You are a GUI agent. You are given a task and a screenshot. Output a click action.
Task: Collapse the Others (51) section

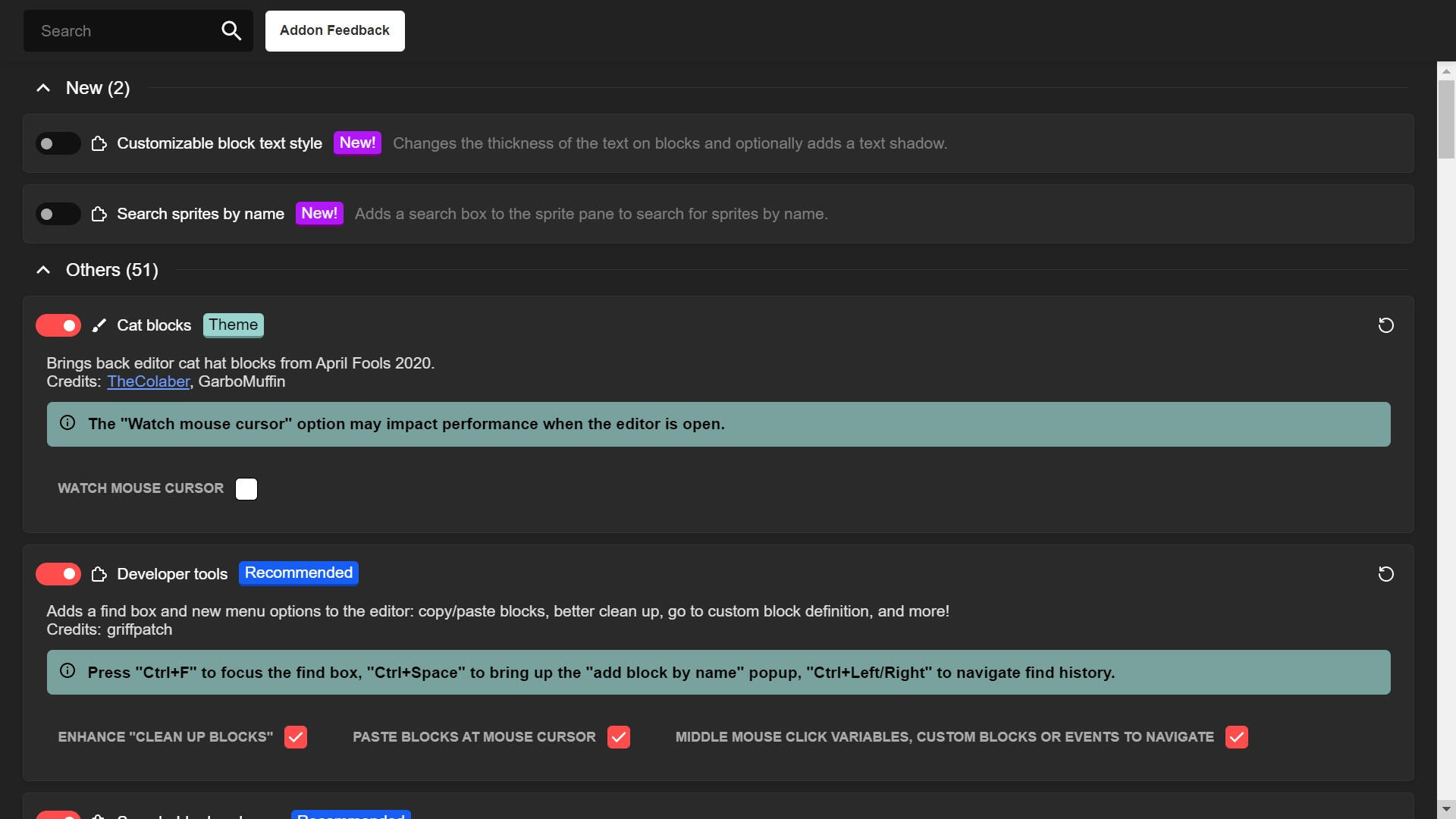[x=43, y=271]
